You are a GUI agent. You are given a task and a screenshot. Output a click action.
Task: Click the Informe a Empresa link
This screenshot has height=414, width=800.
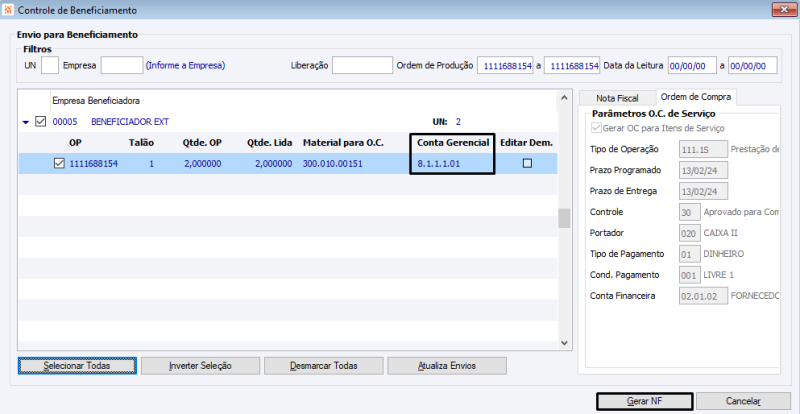[x=186, y=65]
